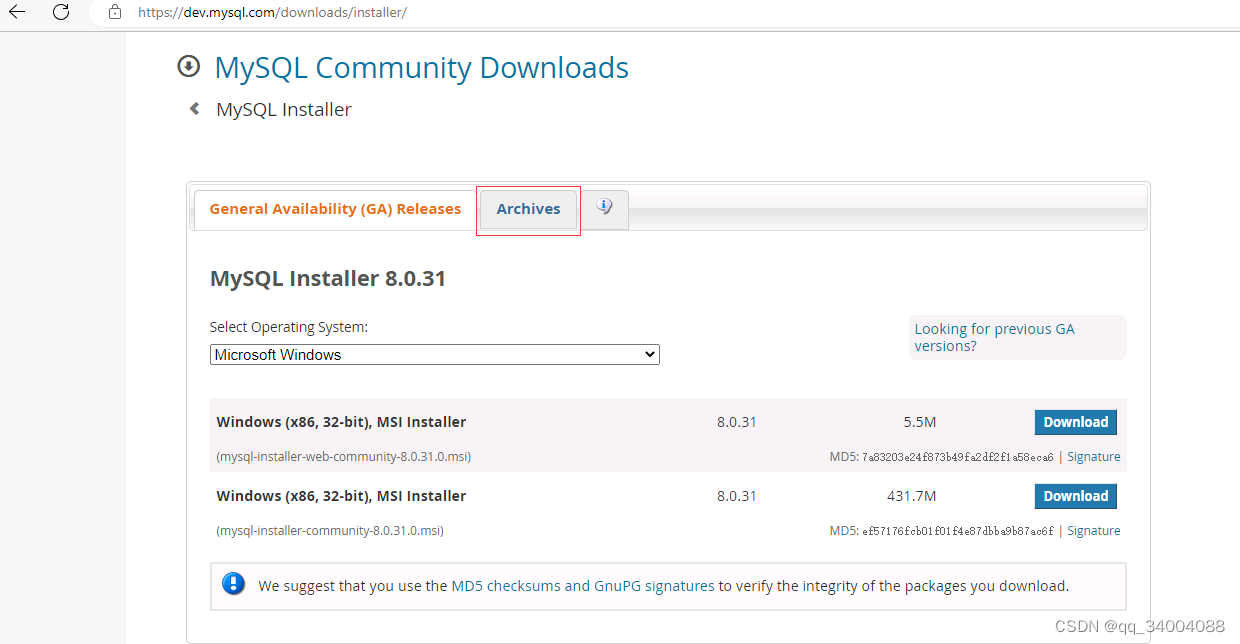The width and height of the screenshot is (1240, 644).
Task: Reload the page with refresh icon
Action: click(x=61, y=12)
